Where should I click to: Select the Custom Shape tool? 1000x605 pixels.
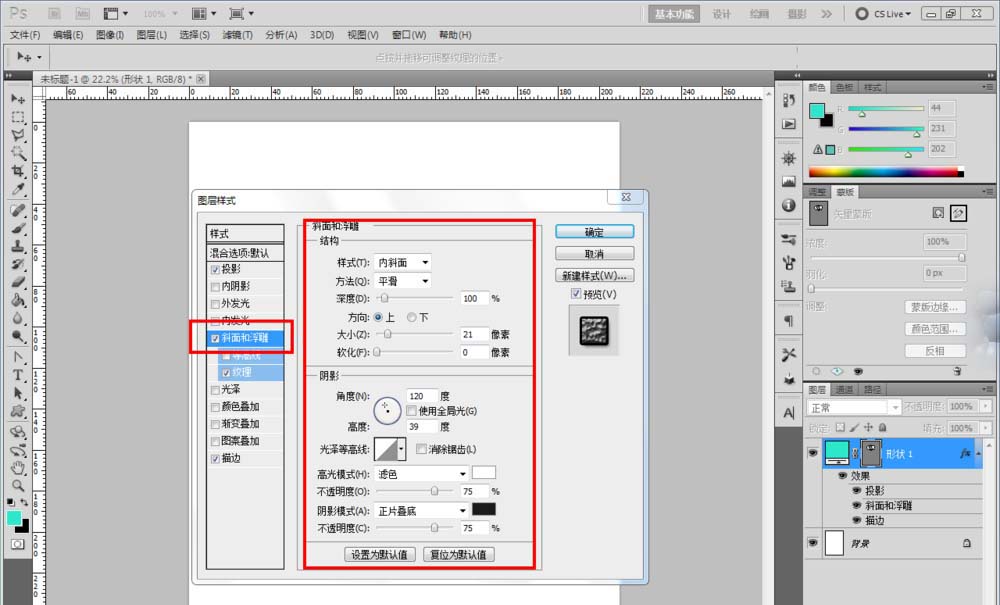(18, 411)
